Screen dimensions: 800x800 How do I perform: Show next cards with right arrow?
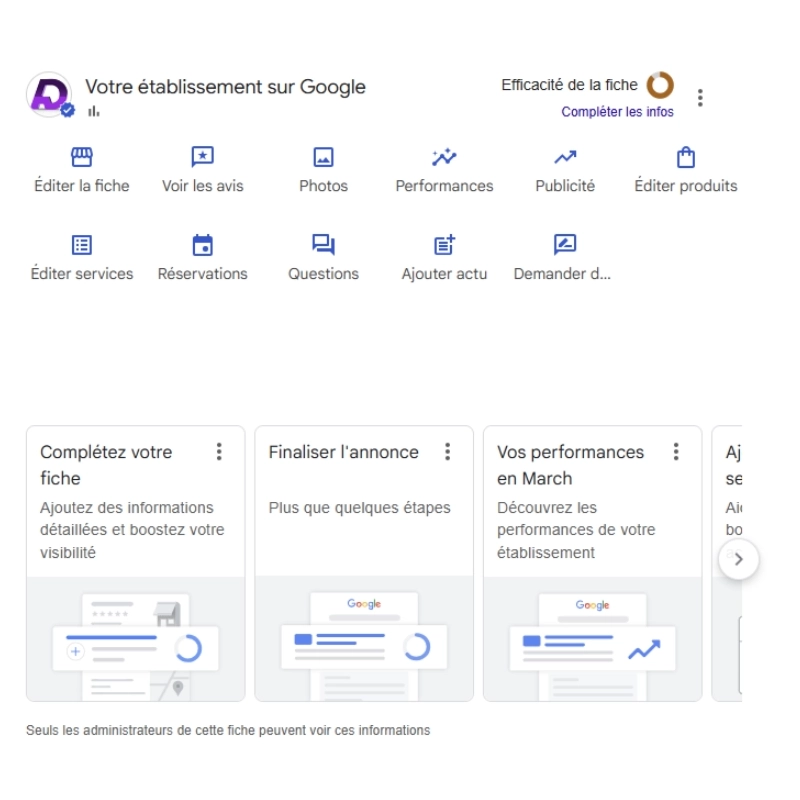[x=738, y=559]
